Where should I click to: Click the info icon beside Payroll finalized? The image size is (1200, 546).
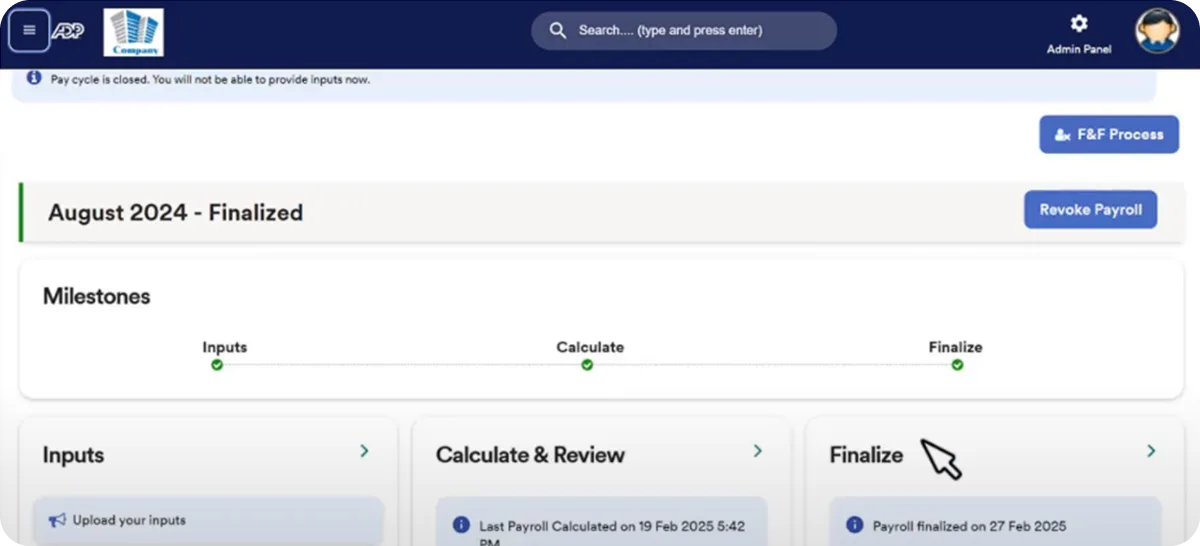[854, 524]
